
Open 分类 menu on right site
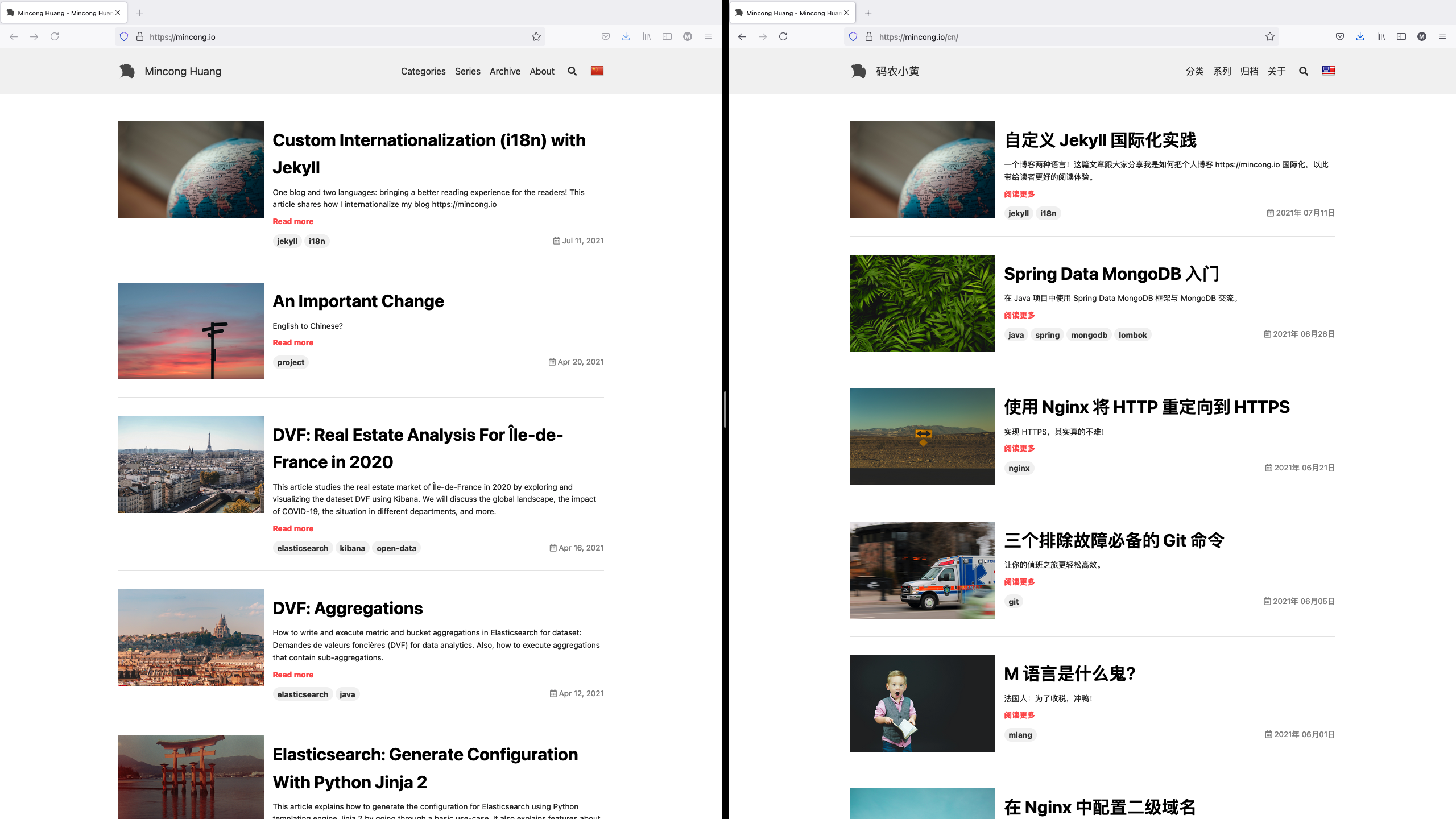point(1194,71)
